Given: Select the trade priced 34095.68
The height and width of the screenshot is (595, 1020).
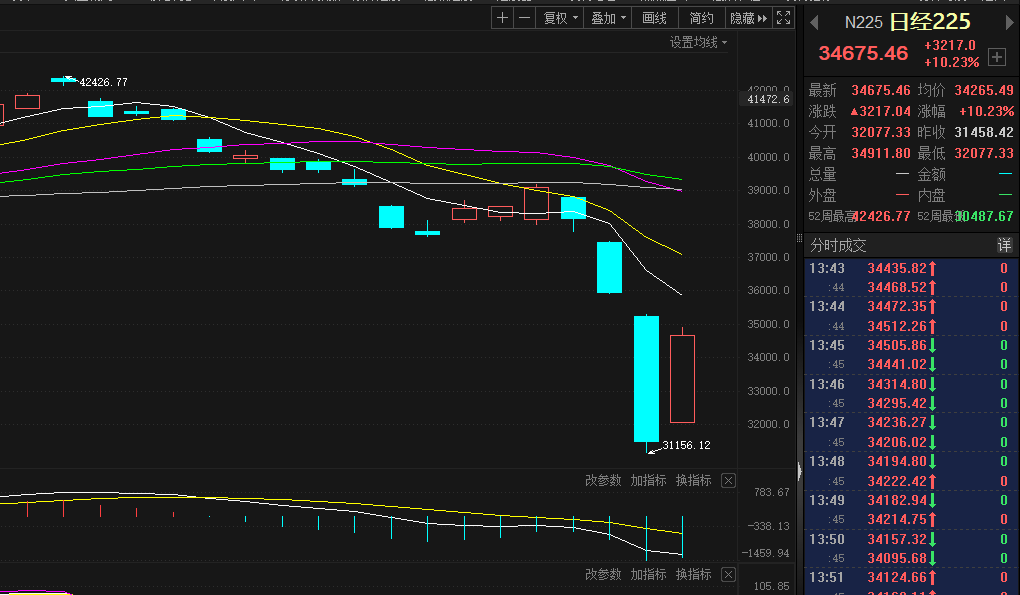Looking at the screenshot, I should pos(910,558).
